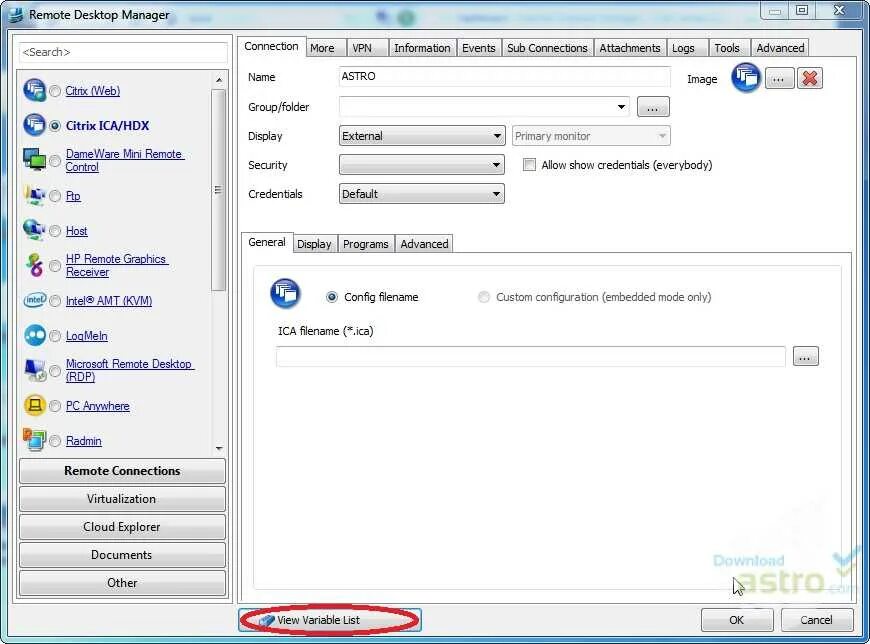Browse for custom image with ellipsis button
Image resolution: width=870 pixels, height=644 pixels.
coord(779,78)
